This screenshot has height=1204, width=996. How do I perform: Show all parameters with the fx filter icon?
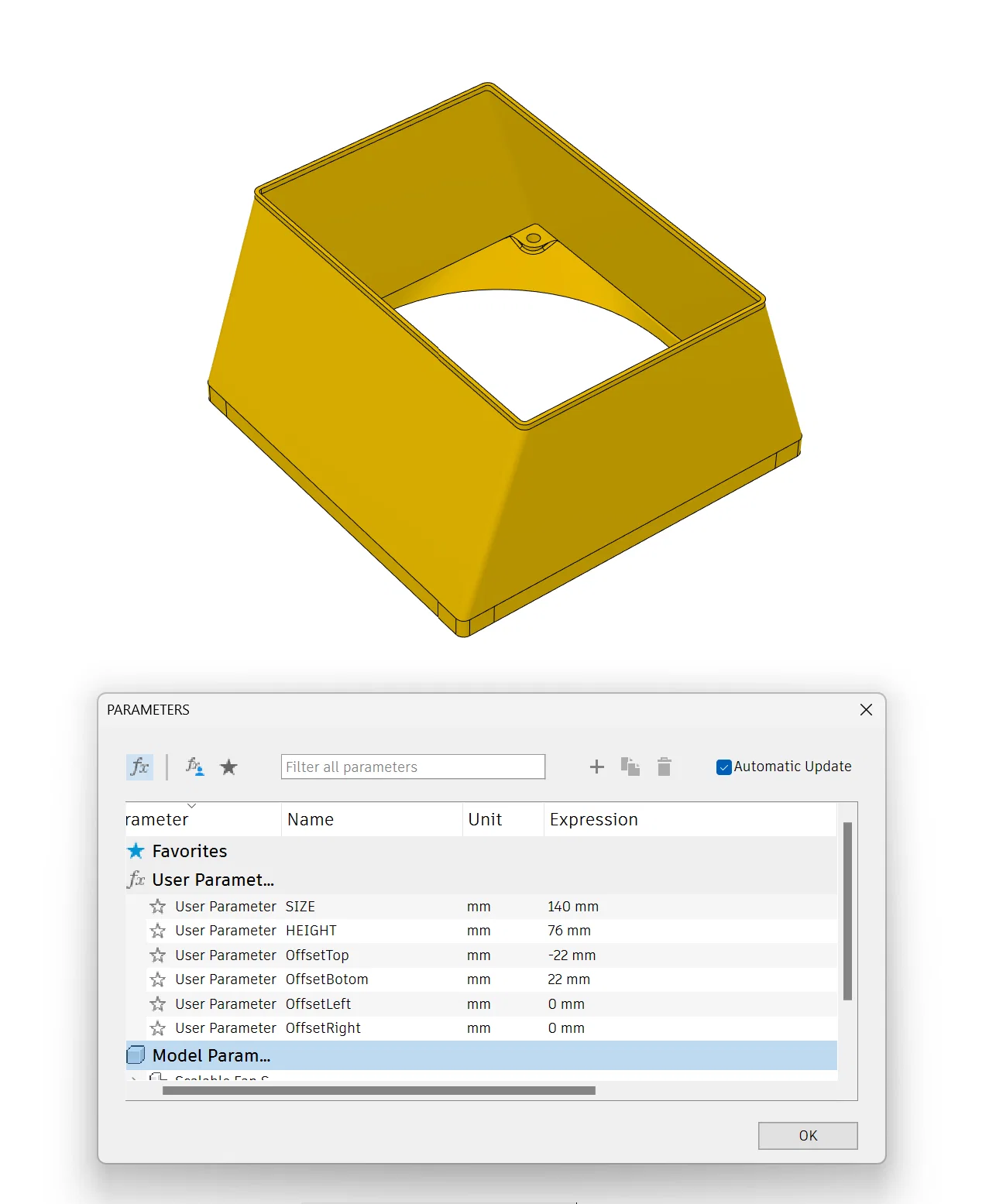coord(139,767)
